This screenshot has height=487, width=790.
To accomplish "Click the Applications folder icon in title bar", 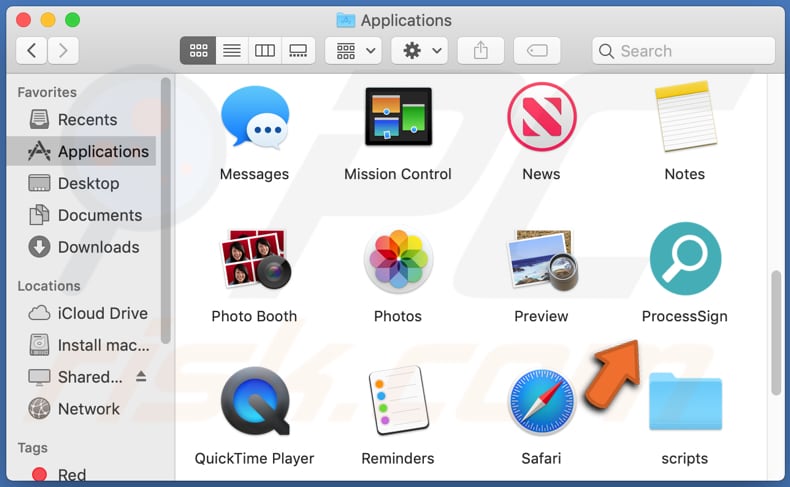I will click(346, 20).
